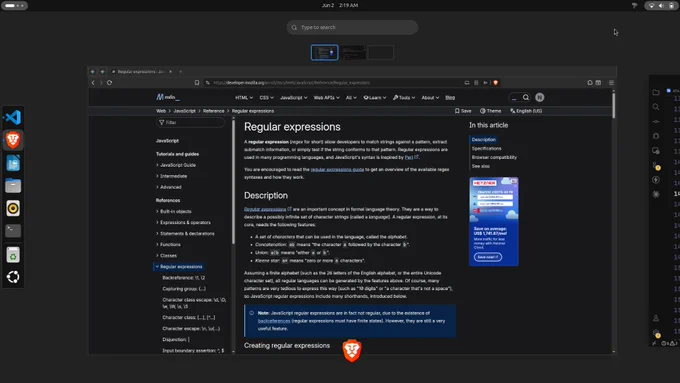Open the MDN user avatar menu

pos(539,98)
